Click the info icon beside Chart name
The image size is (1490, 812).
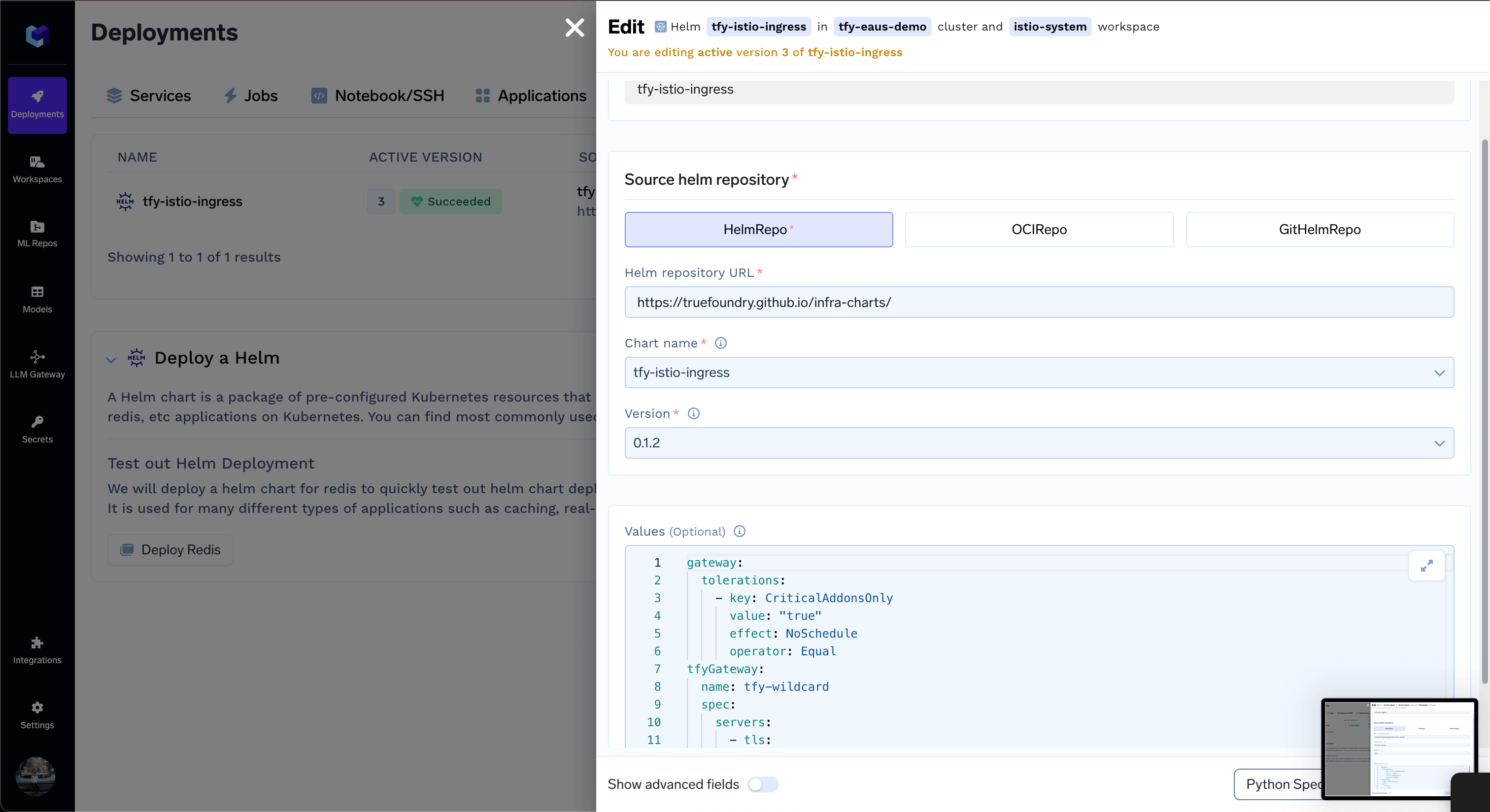(x=720, y=343)
